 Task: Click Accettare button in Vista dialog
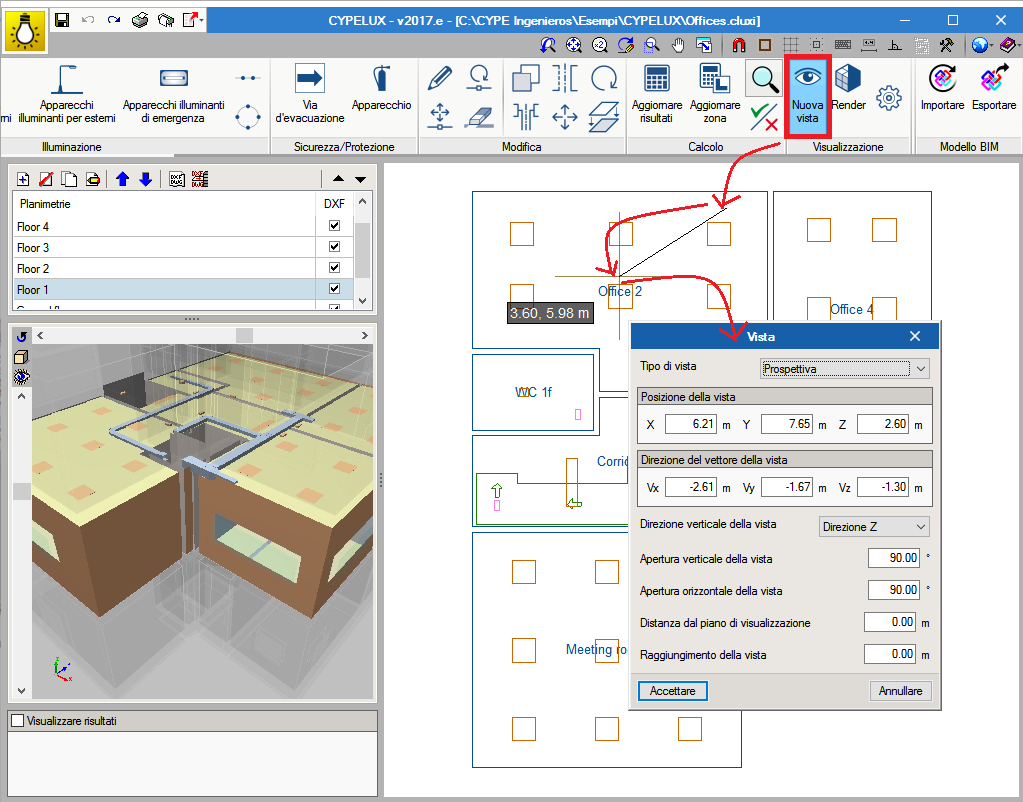673,691
